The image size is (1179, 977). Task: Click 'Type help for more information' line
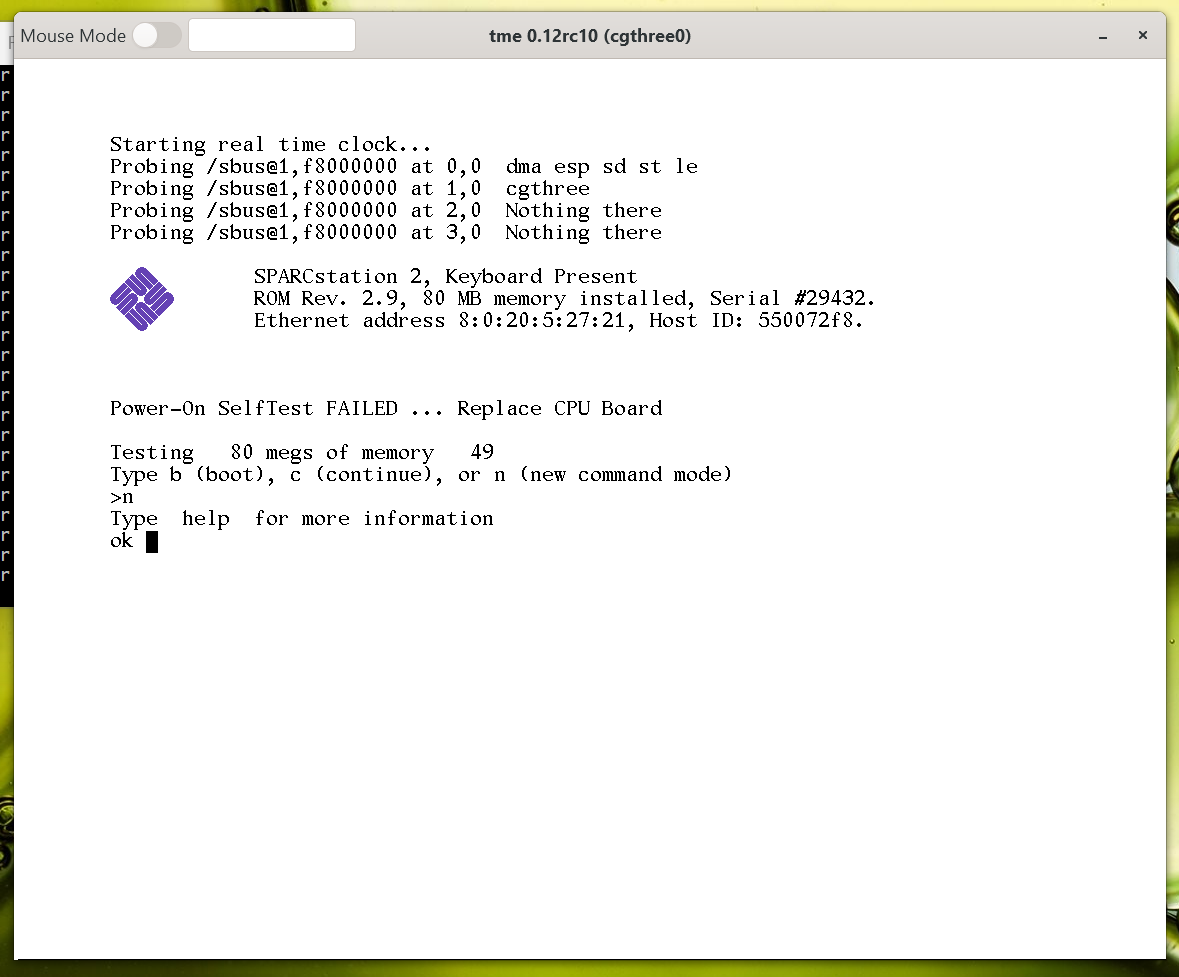pyautogui.click(x=302, y=519)
